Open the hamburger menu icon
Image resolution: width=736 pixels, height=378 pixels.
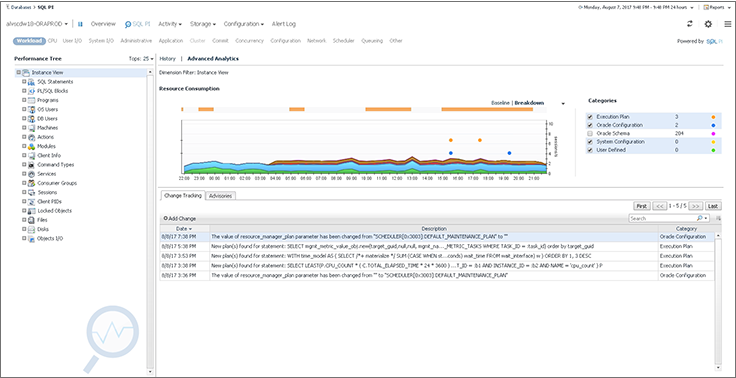pyautogui.click(x=727, y=24)
